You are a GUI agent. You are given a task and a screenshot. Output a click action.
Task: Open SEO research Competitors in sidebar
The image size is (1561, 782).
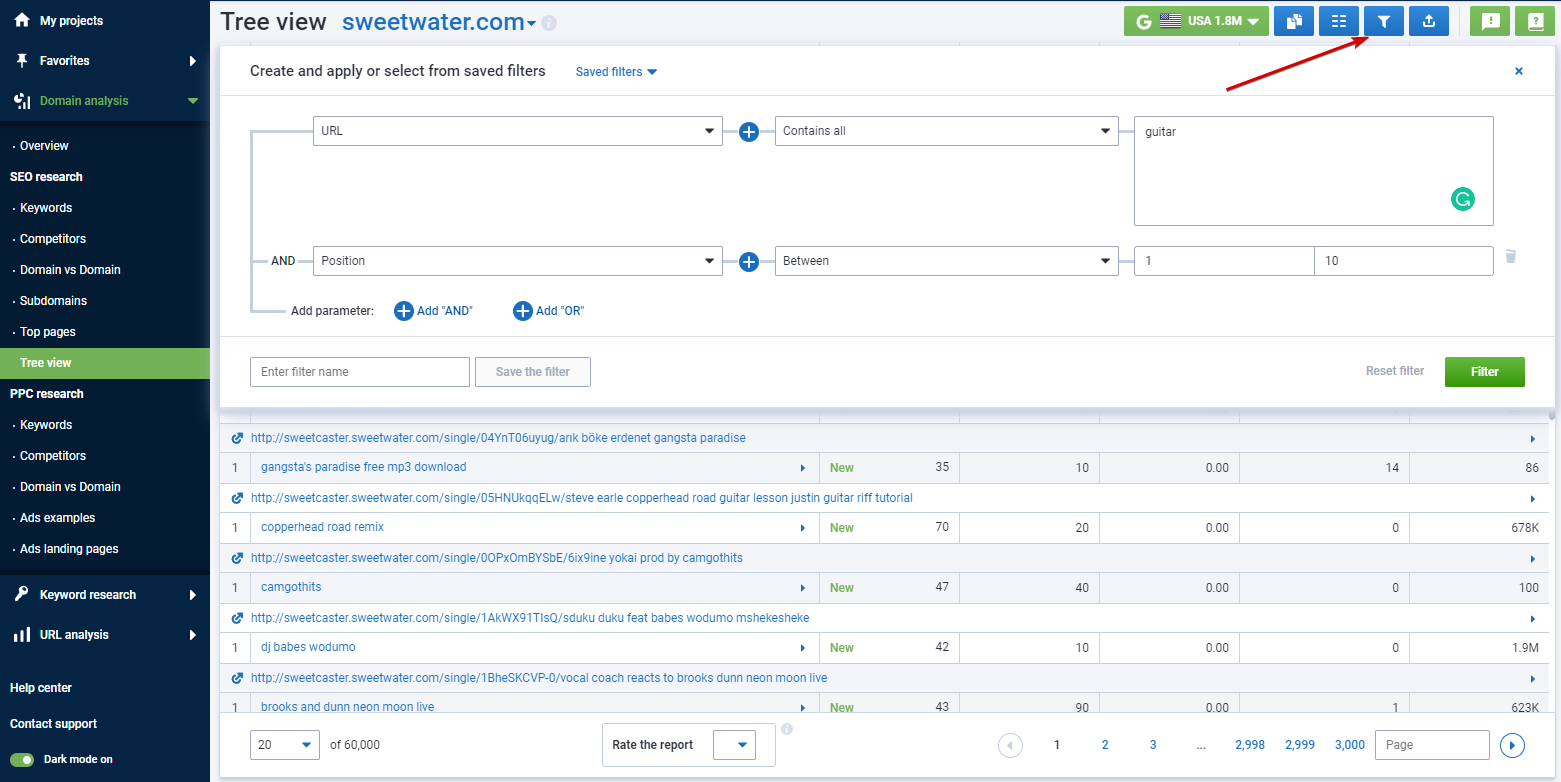[53, 239]
